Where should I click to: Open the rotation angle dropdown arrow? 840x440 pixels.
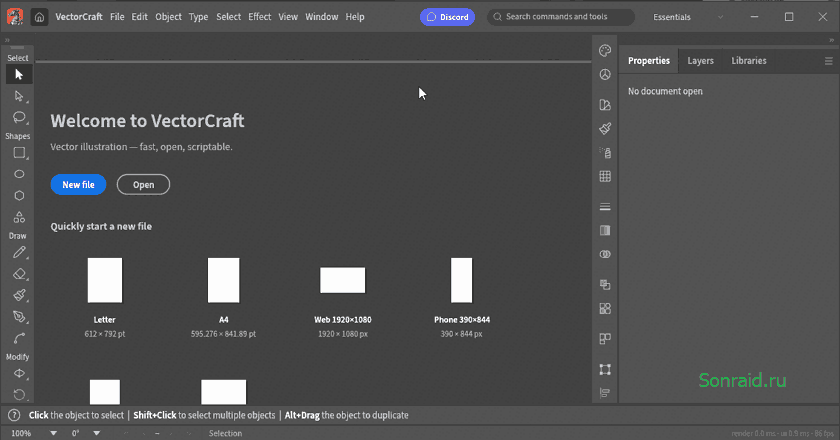(x=96, y=433)
